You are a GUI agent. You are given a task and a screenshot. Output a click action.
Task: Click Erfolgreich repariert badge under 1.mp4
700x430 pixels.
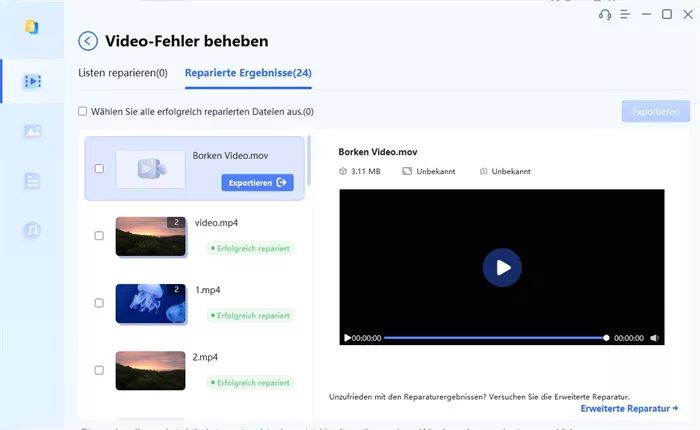click(250, 316)
